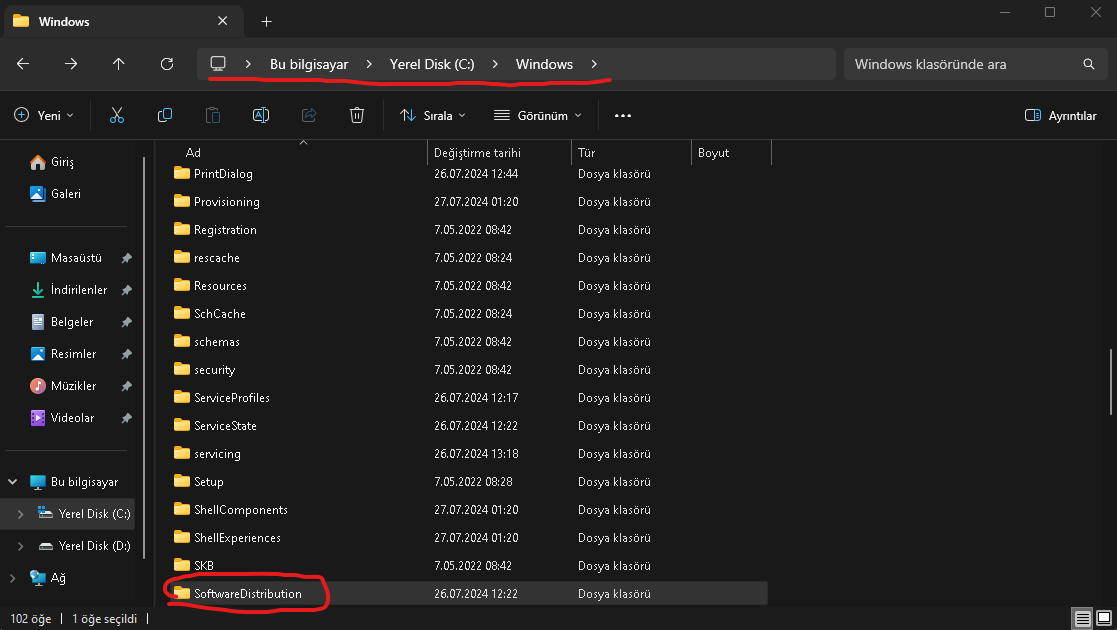Open İndirilenler in sidebar
This screenshot has height=630, width=1117.
[x=68, y=290]
